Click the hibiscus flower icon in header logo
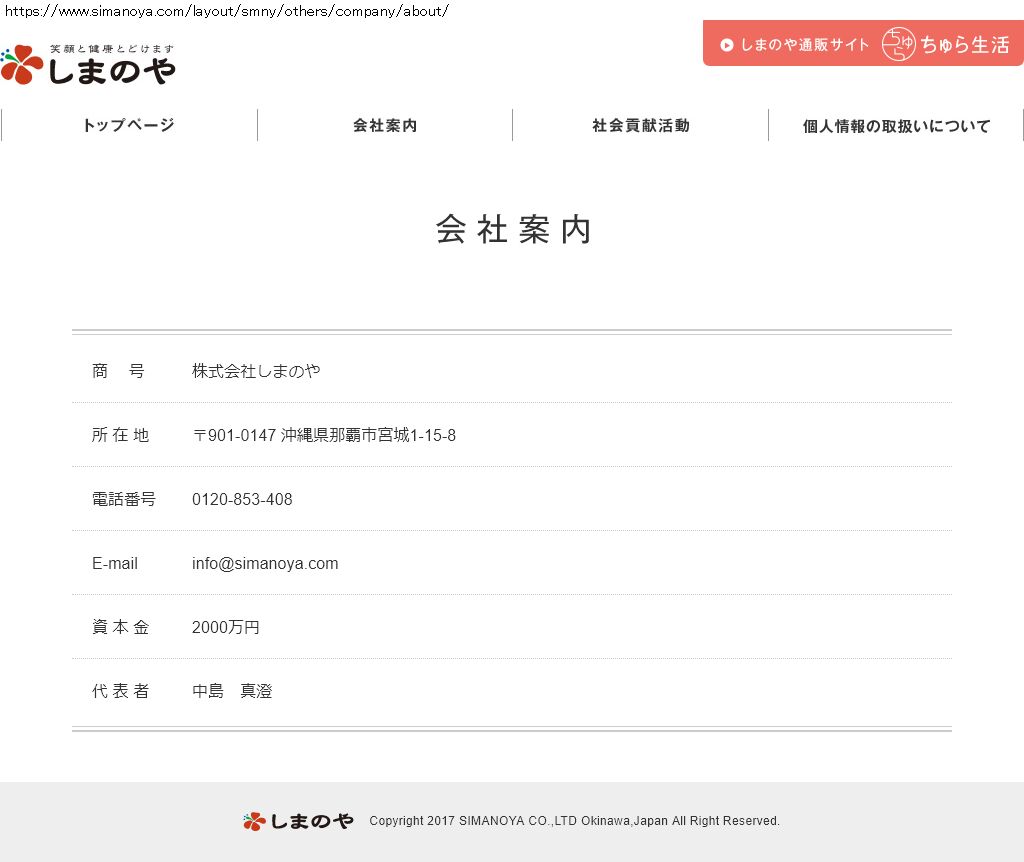Screen dimensions: 1024x862 tap(22, 65)
